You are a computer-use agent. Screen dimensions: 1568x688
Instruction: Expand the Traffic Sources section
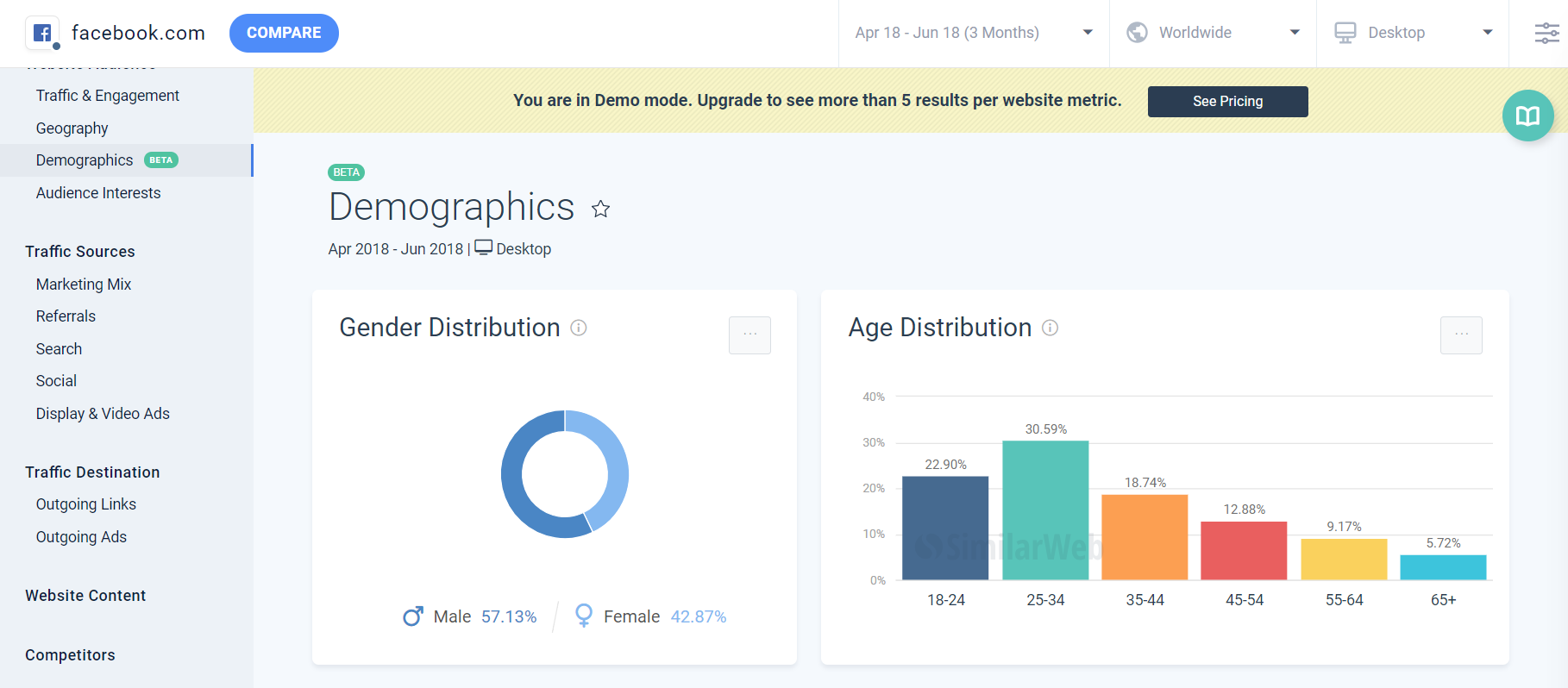[x=80, y=252]
